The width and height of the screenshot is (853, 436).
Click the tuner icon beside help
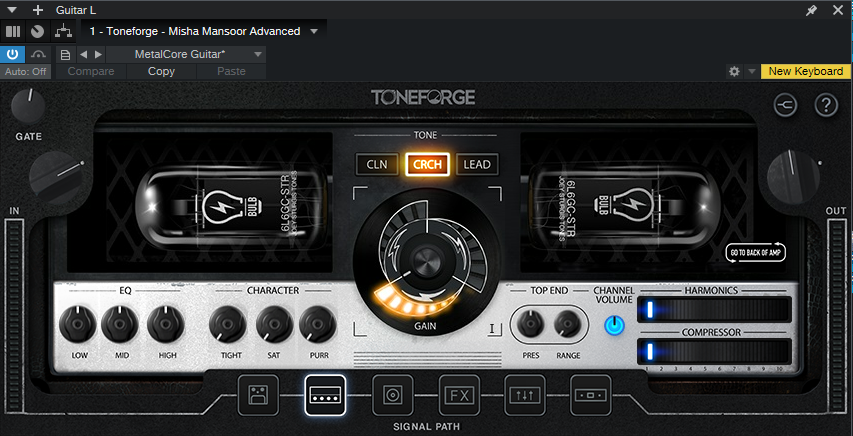(786, 106)
